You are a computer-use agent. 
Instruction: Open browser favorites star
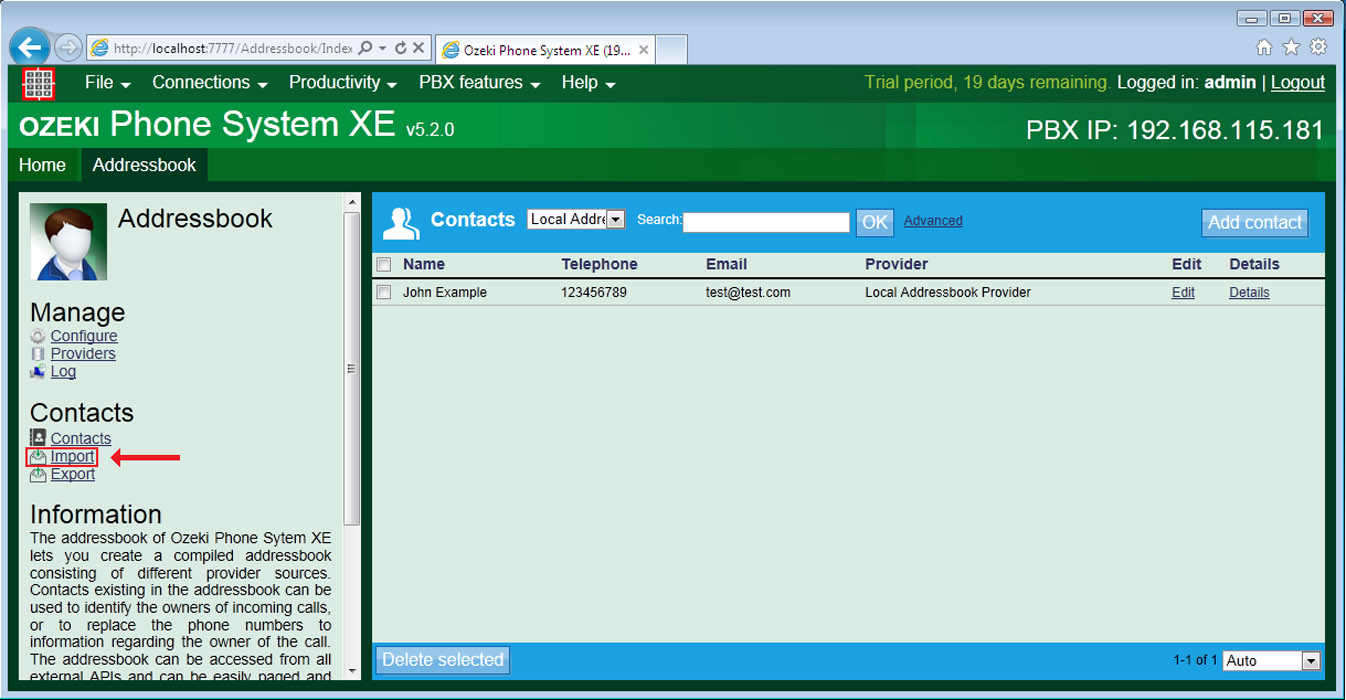1291,47
